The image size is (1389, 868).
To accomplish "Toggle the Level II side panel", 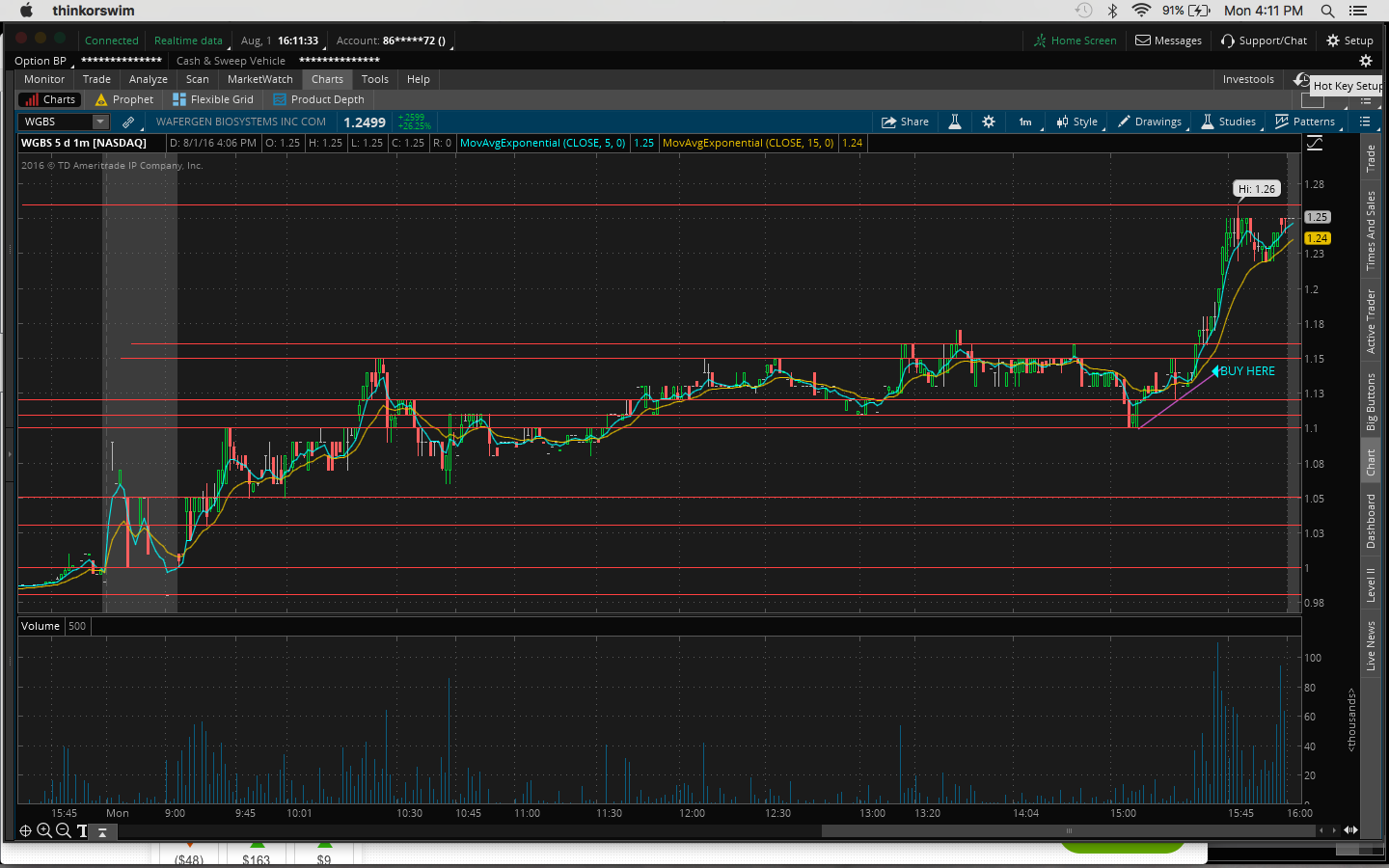I will point(1371,584).
